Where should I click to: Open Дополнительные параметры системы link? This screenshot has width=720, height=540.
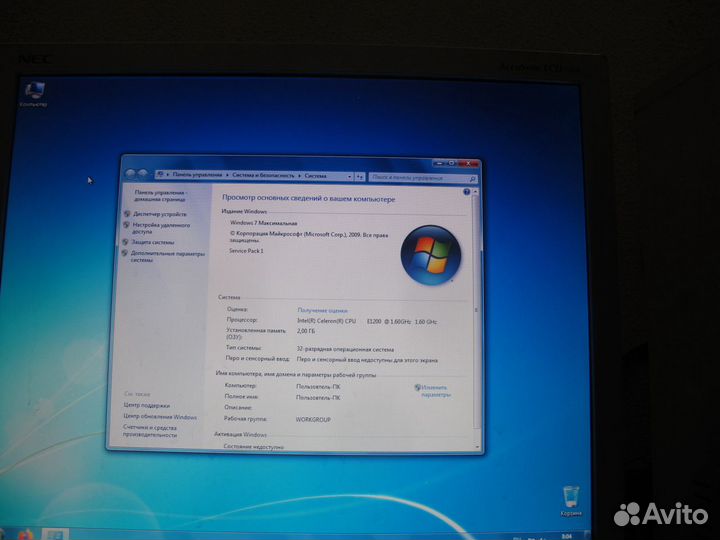pyautogui.click(x=168, y=257)
